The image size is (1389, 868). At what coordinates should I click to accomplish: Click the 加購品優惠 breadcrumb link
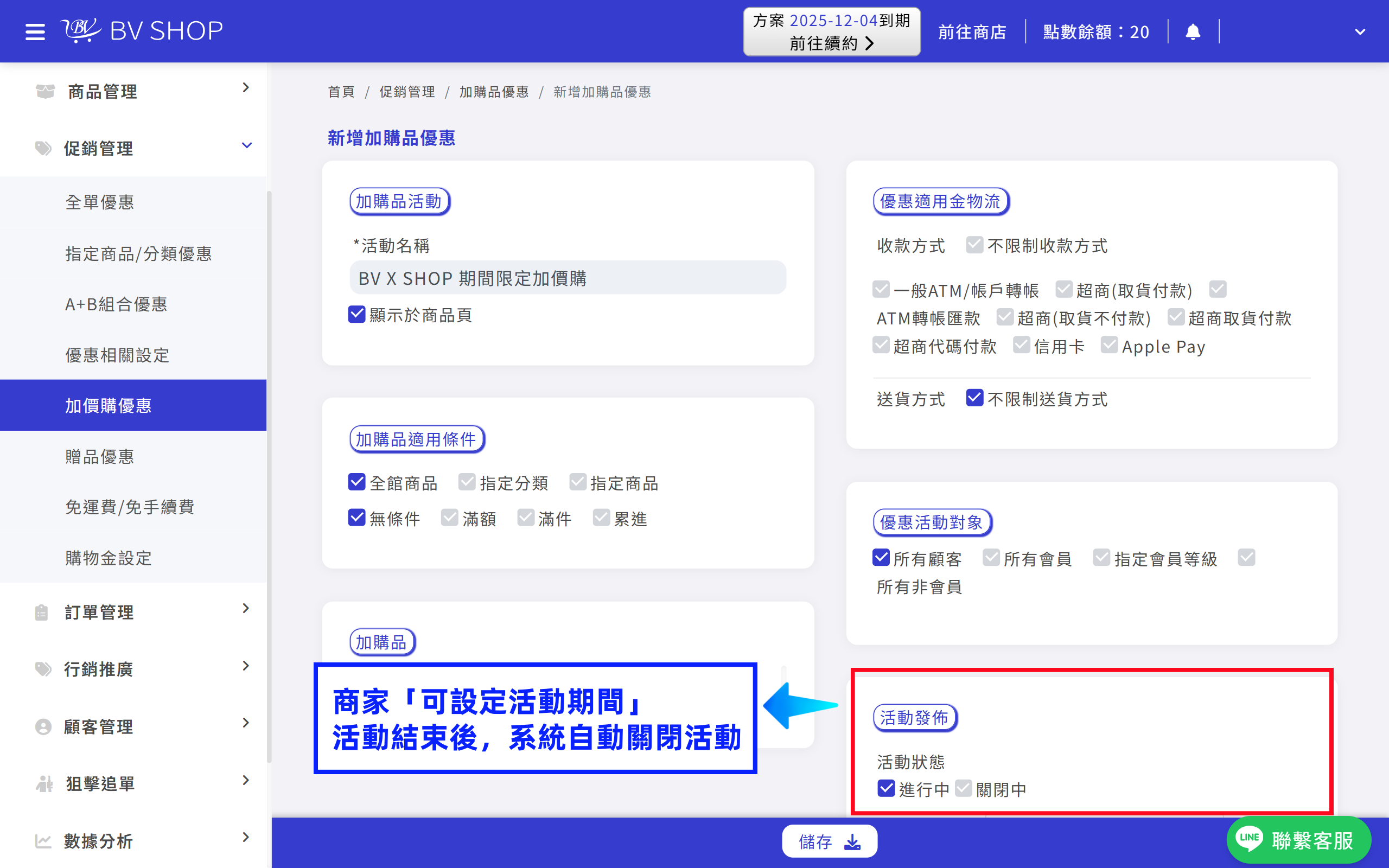(x=494, y=92)
